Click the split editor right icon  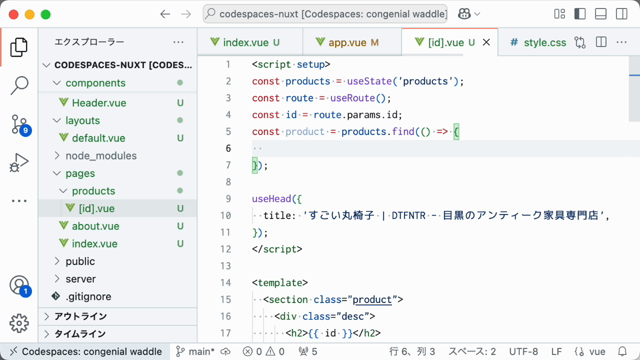(x=601, y=42)
